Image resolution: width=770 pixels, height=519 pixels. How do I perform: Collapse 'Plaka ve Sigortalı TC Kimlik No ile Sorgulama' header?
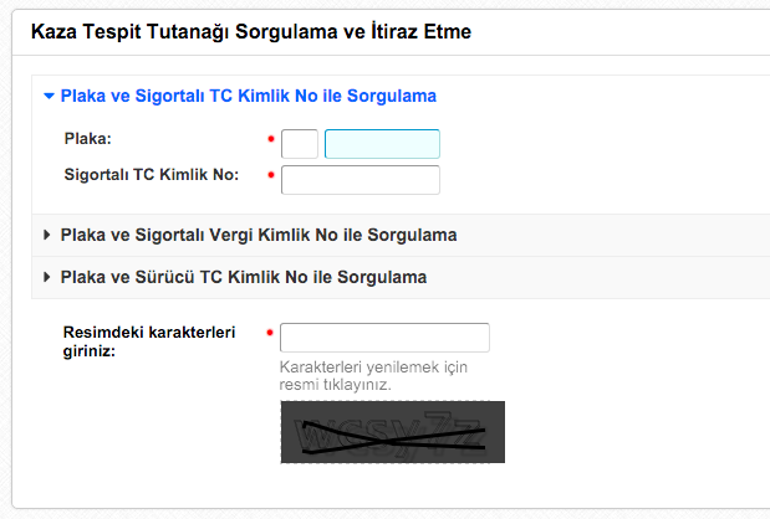[x=248, y=97]
